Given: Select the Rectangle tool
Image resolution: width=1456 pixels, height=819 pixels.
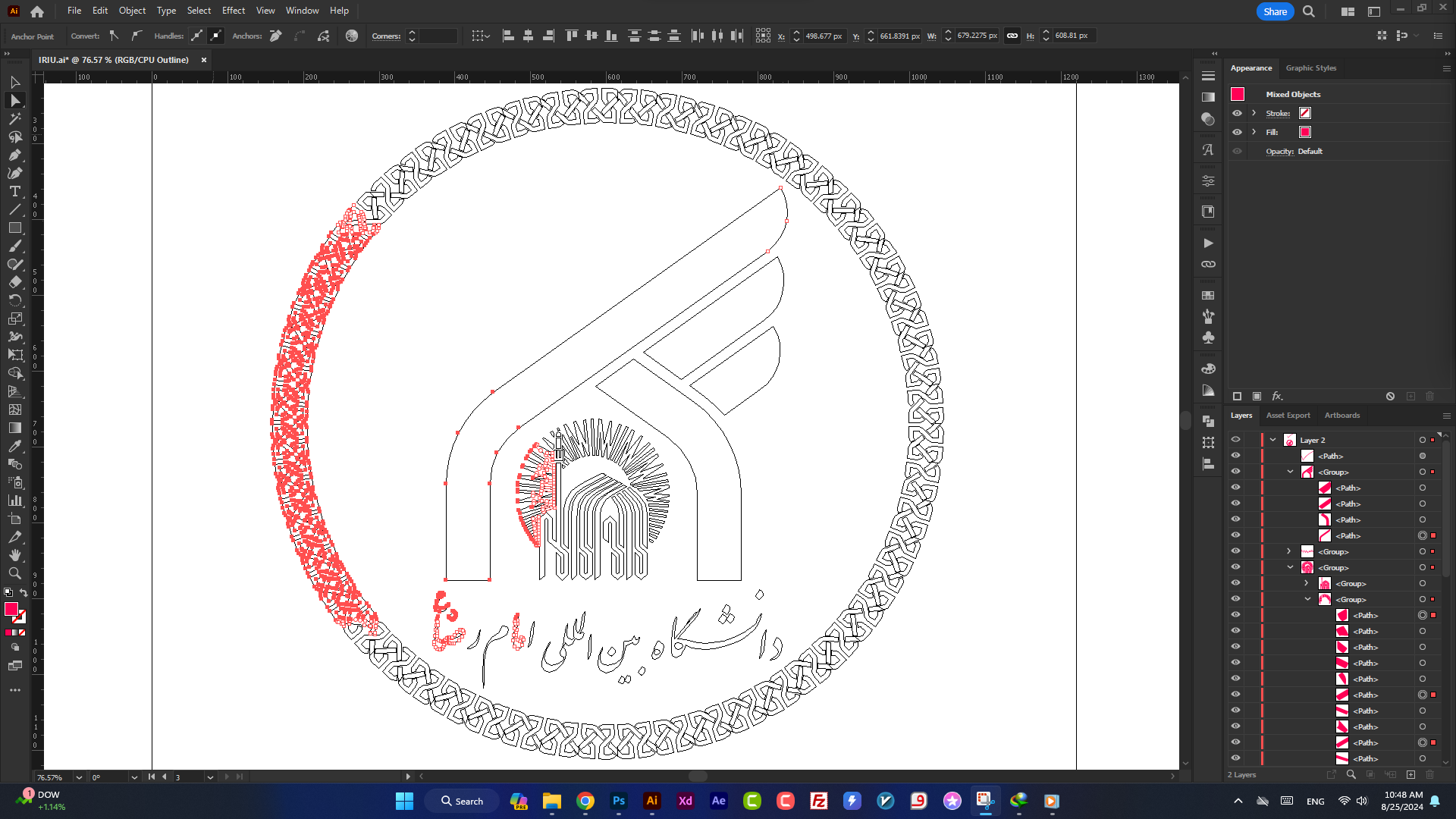Looking at the screenshot, I should click(15, 227).
